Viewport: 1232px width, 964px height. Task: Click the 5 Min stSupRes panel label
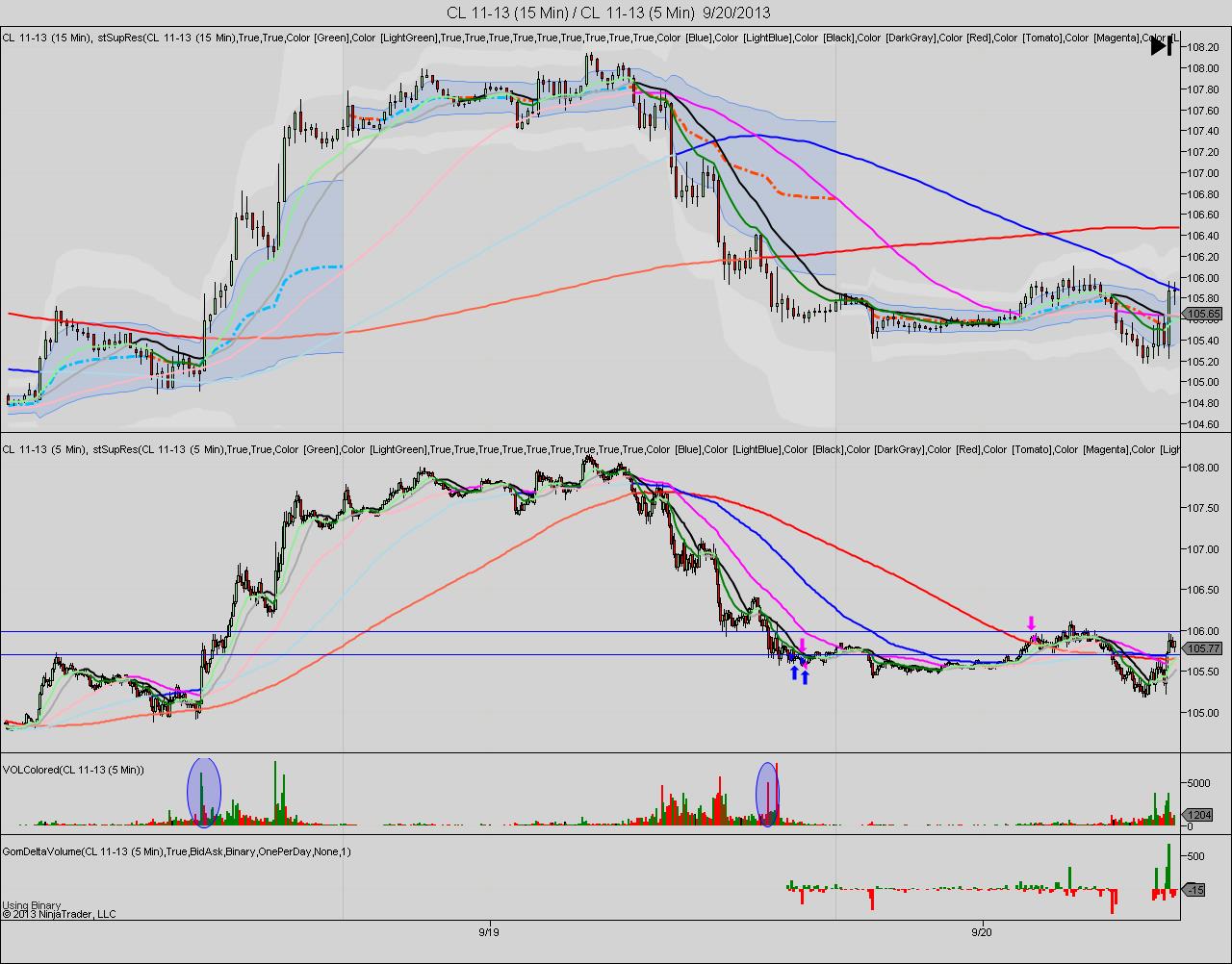[x=589, y=449]
